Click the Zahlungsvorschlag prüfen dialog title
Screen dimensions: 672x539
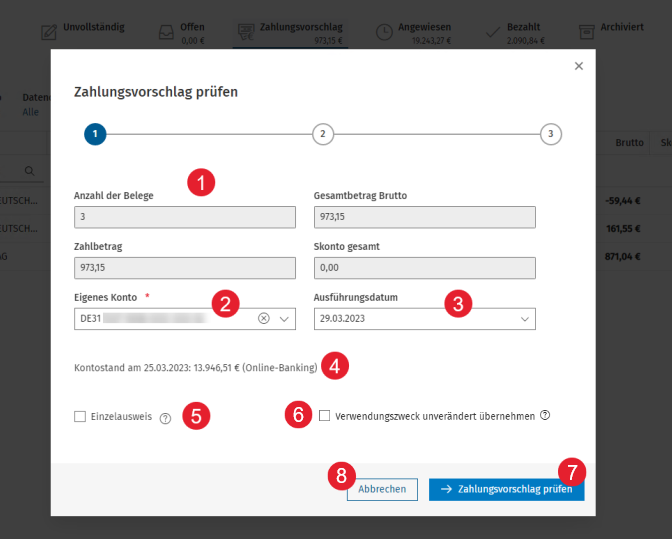156,92
